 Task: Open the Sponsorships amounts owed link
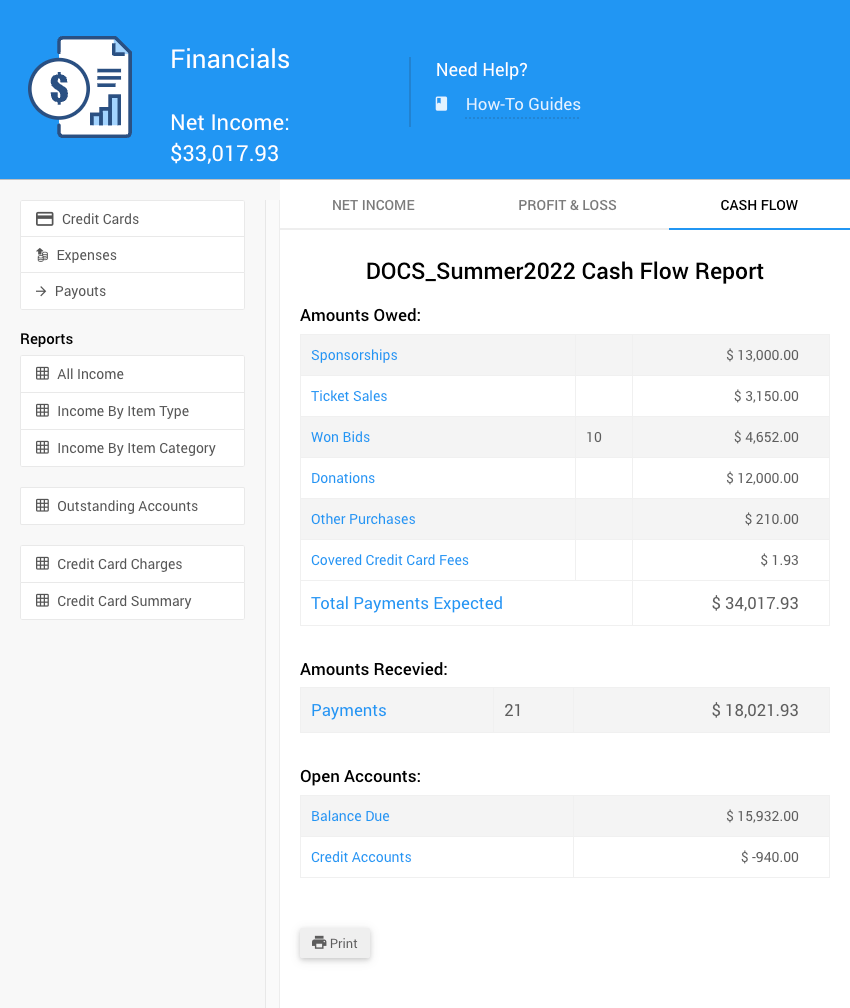coord(354,355)
